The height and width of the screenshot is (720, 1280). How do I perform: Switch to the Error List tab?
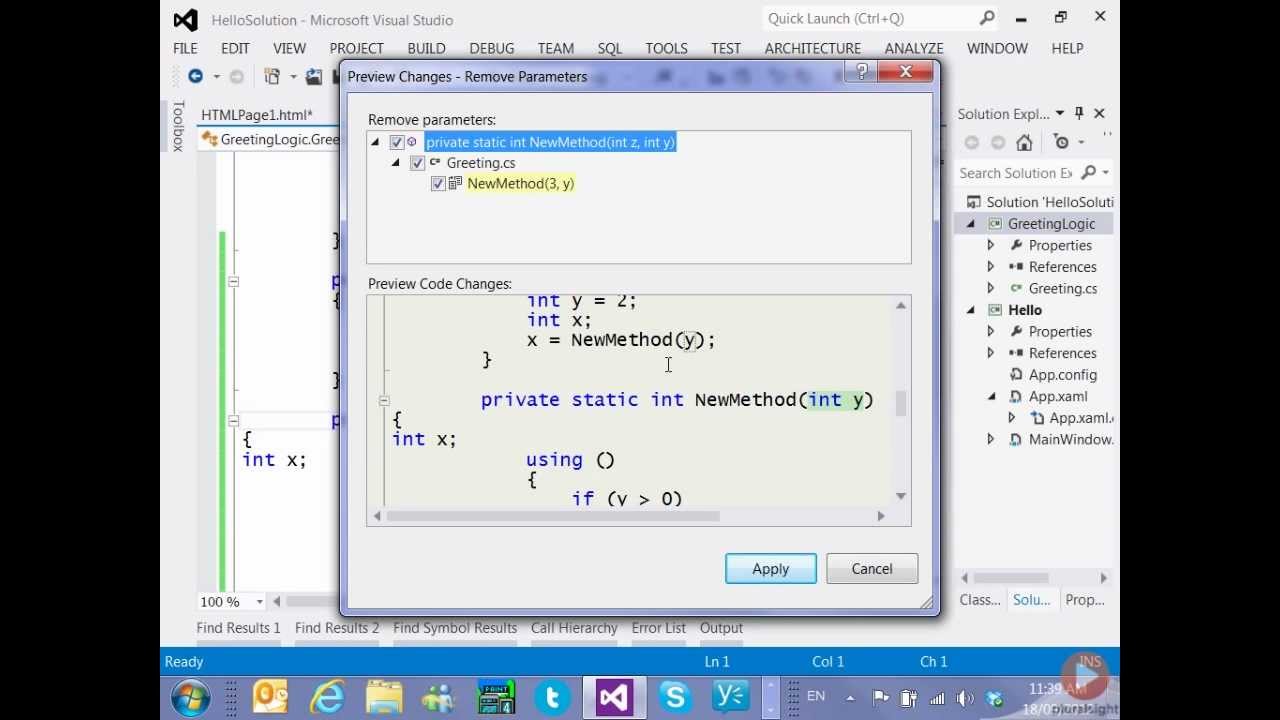pyautogui.click(x=659, y=628)
